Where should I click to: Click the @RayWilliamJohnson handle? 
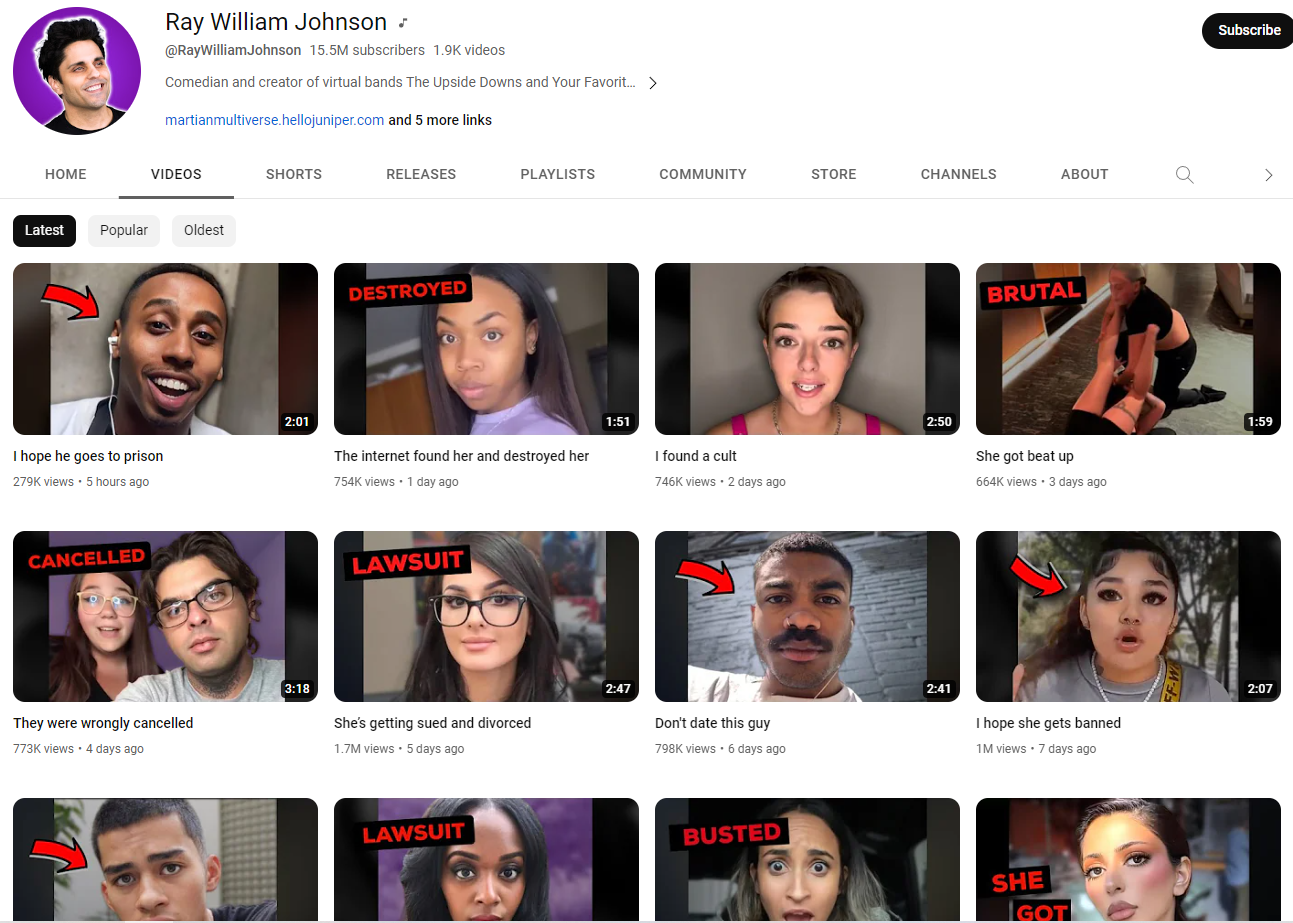(x=233, y=50)
